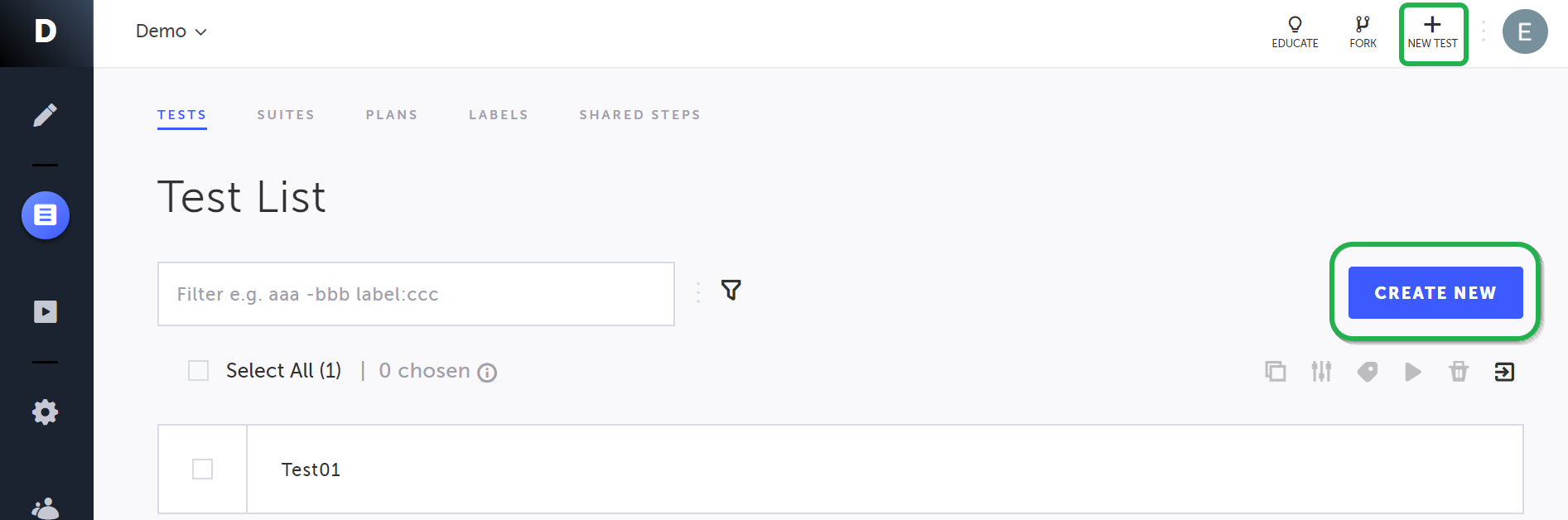Click the label tag icon
The width and height of the screenshot is (1568, 520).
(1368, 372)
